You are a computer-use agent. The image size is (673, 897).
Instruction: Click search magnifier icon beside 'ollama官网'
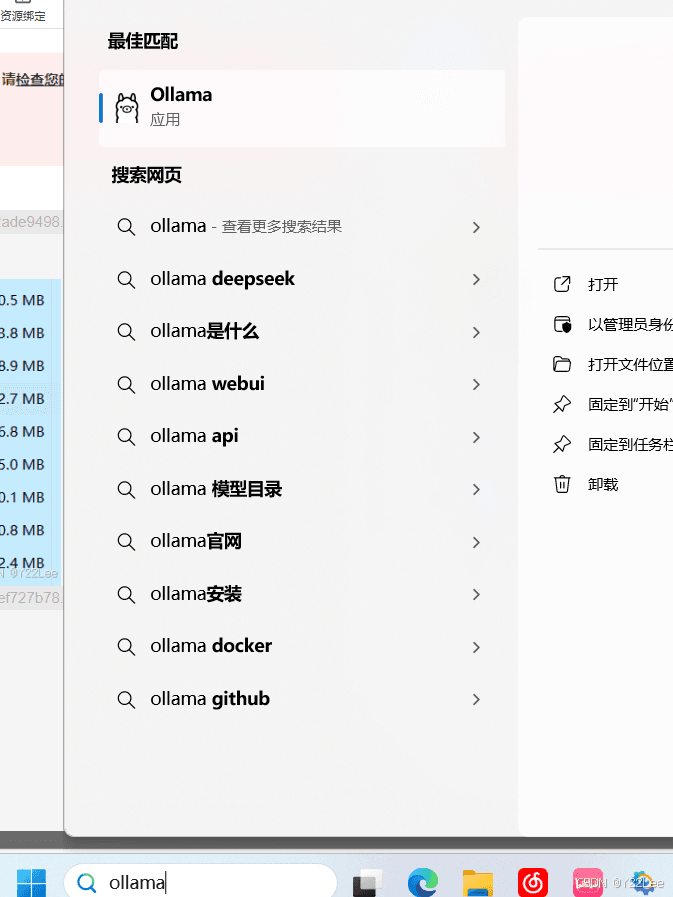126,542
